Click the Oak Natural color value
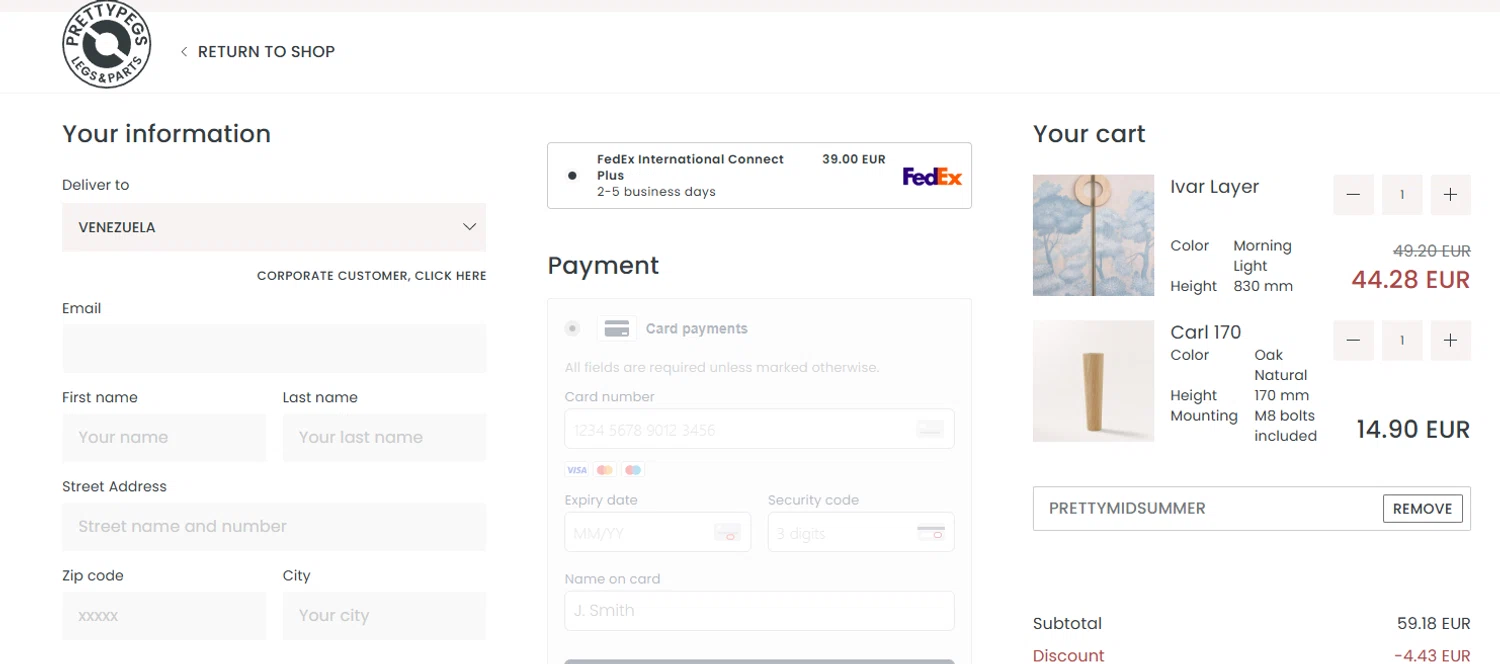Viewport: 1500px width, 664px height. [x=1281, y=365]
